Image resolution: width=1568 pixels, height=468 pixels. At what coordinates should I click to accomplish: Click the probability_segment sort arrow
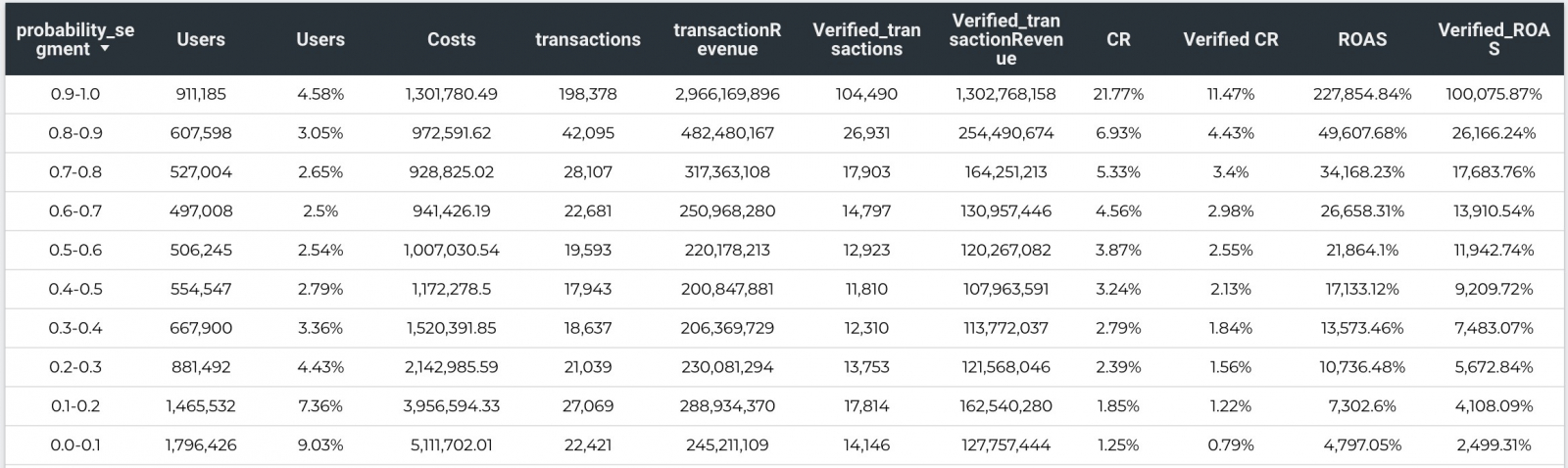point(104,49)
